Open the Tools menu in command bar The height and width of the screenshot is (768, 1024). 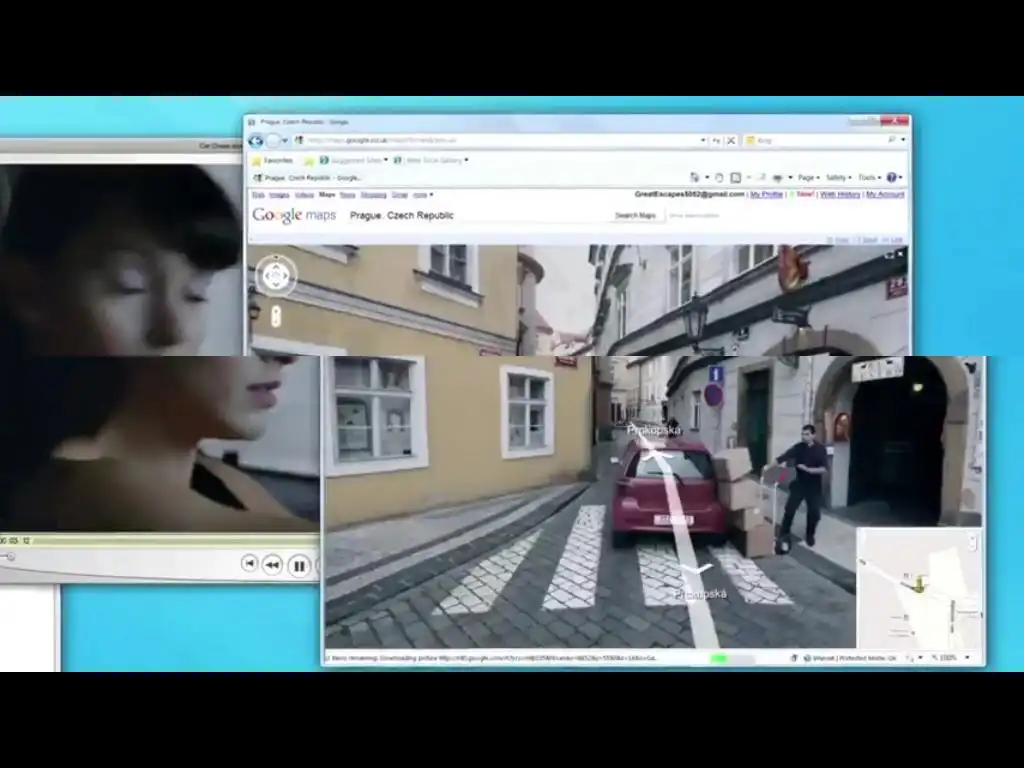click(x=869, y=178)
